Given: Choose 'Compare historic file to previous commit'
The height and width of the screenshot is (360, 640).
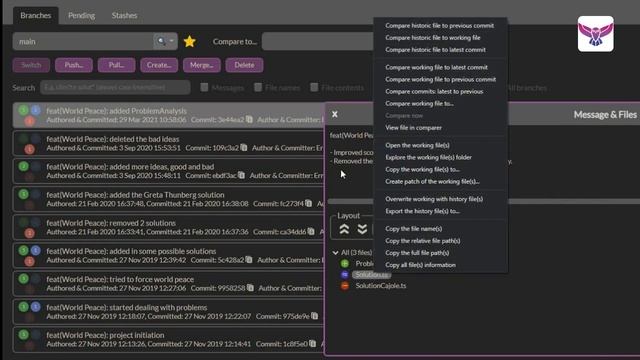Looking at the screenshot, I should click(440, 25).
